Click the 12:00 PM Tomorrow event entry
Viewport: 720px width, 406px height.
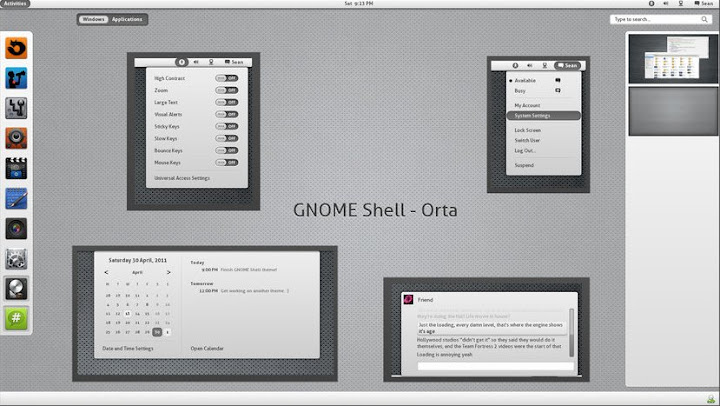[x=244, y=291]
